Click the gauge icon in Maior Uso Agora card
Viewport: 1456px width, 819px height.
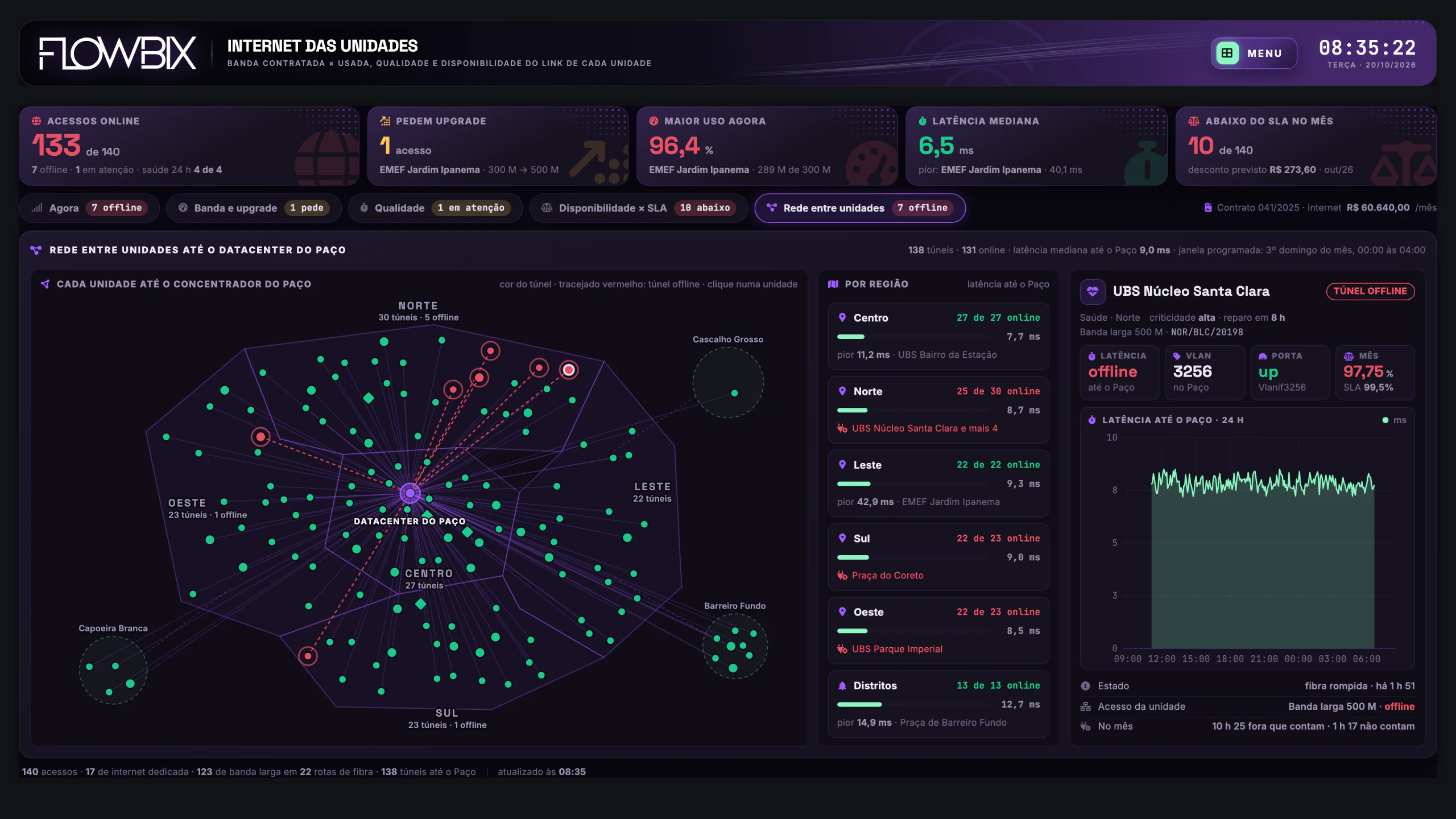pos(653,121)
